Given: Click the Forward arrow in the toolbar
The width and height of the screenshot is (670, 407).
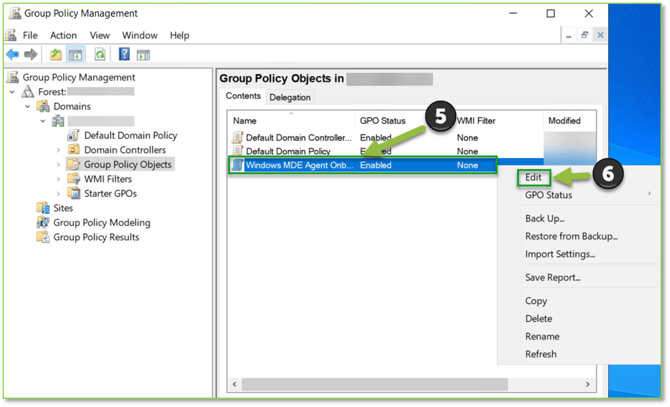Looking at the screenshot, I should 30,54.
